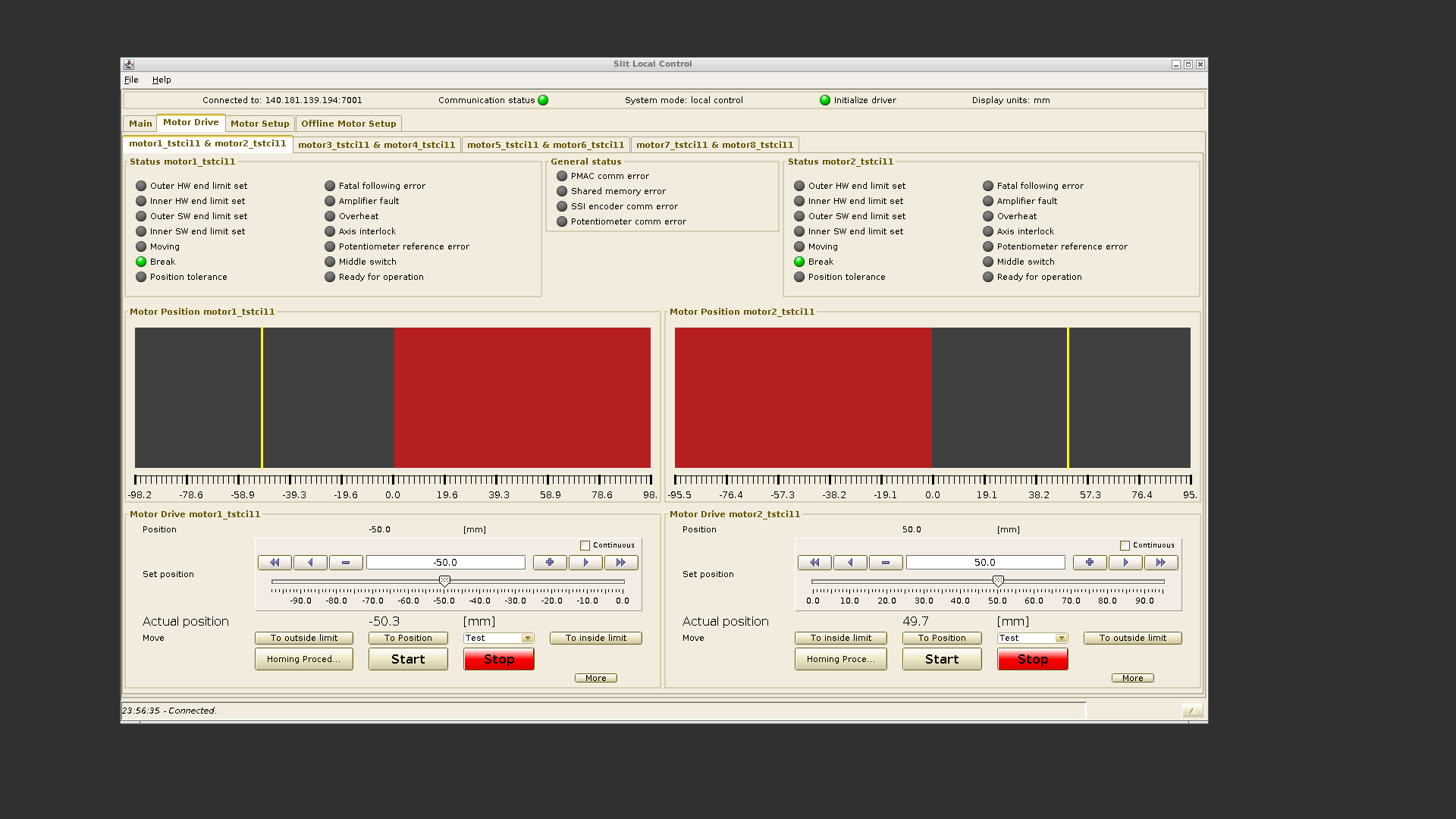The height and width of the screenshot is (819, 1456).
Task: Click the Java window icon in title bar
Action: point(129,64)
